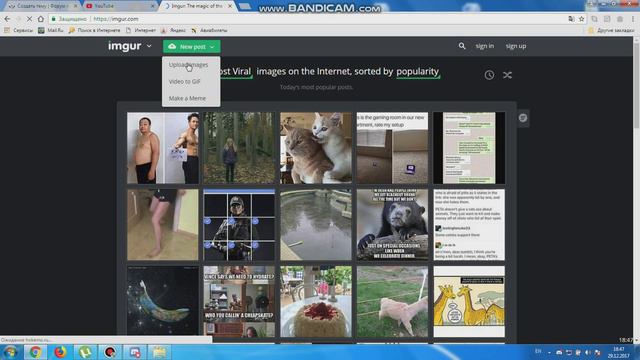640x360 pixels.
Task: Open the file explorer folder taskbar icon
Action: 160,352
